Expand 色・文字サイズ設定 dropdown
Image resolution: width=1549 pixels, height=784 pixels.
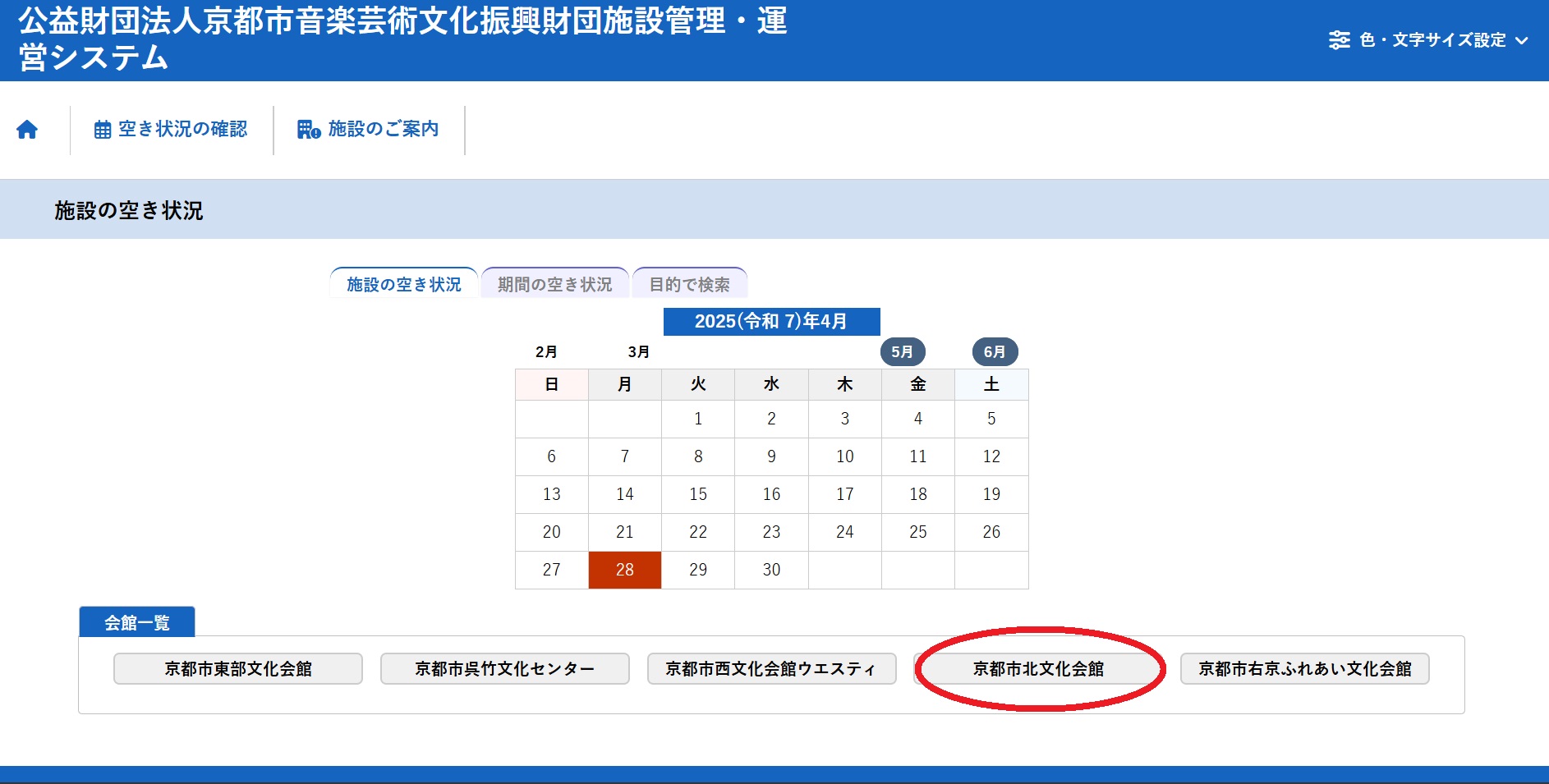coord(1429,40)
